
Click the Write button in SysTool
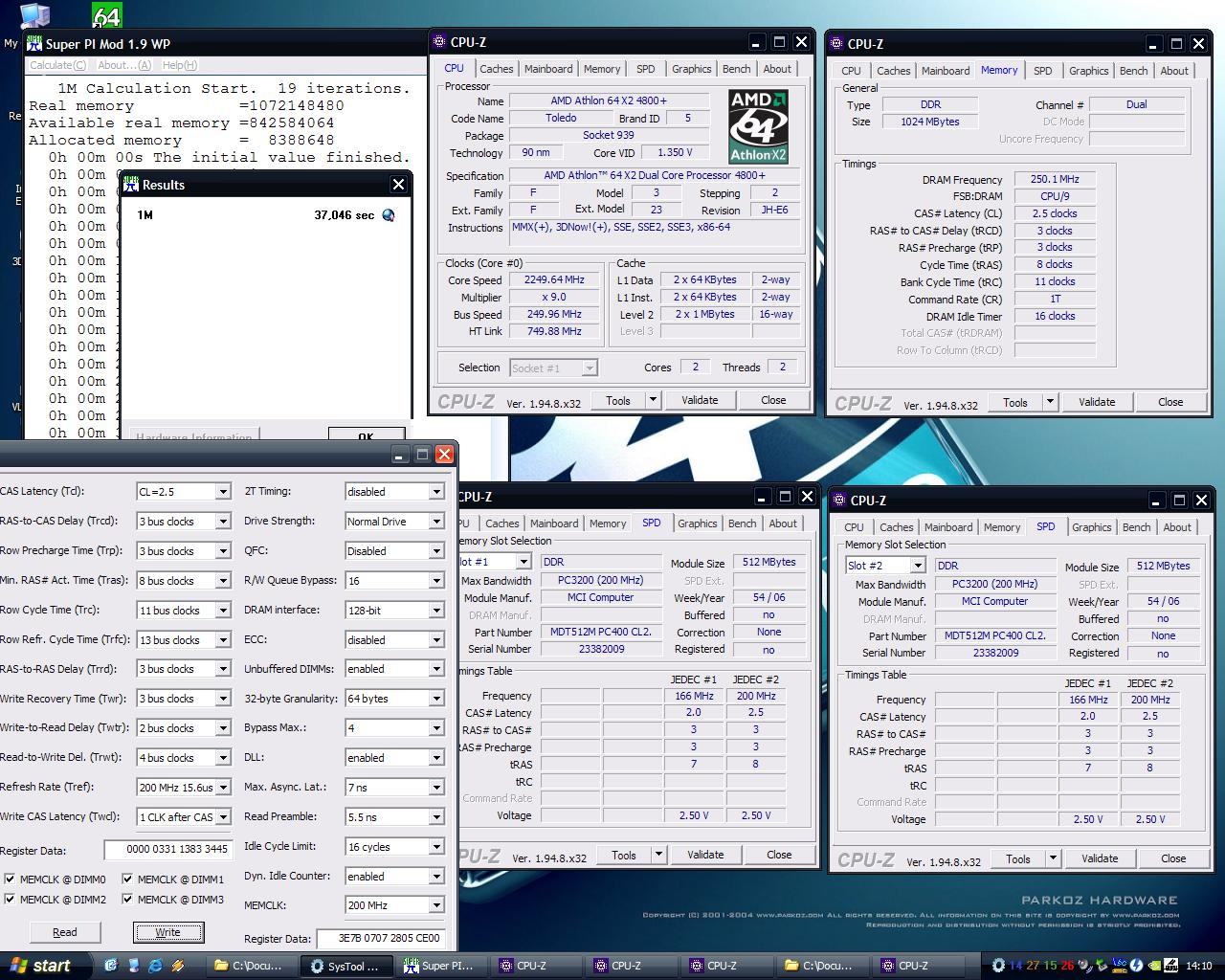167,932
